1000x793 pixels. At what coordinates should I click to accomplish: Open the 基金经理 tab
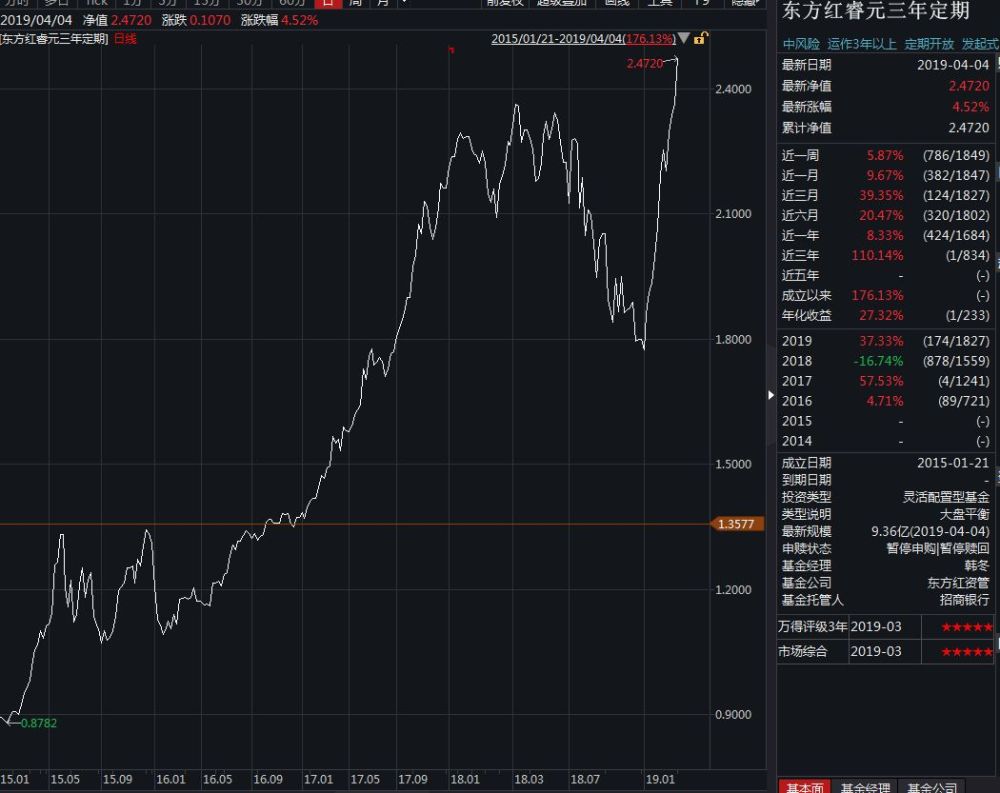pos(865,787)
